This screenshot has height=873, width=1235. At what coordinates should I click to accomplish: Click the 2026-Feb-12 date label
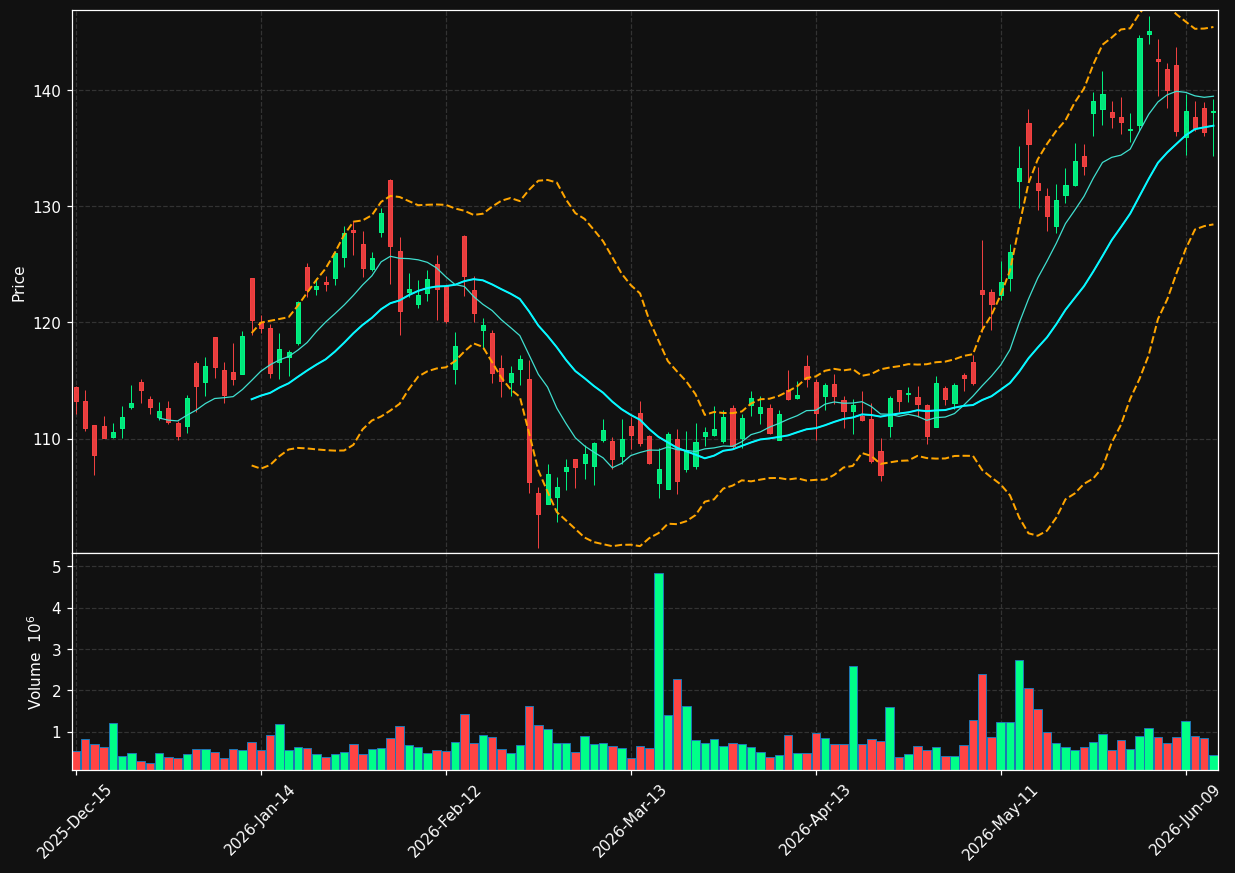[445, 820]
